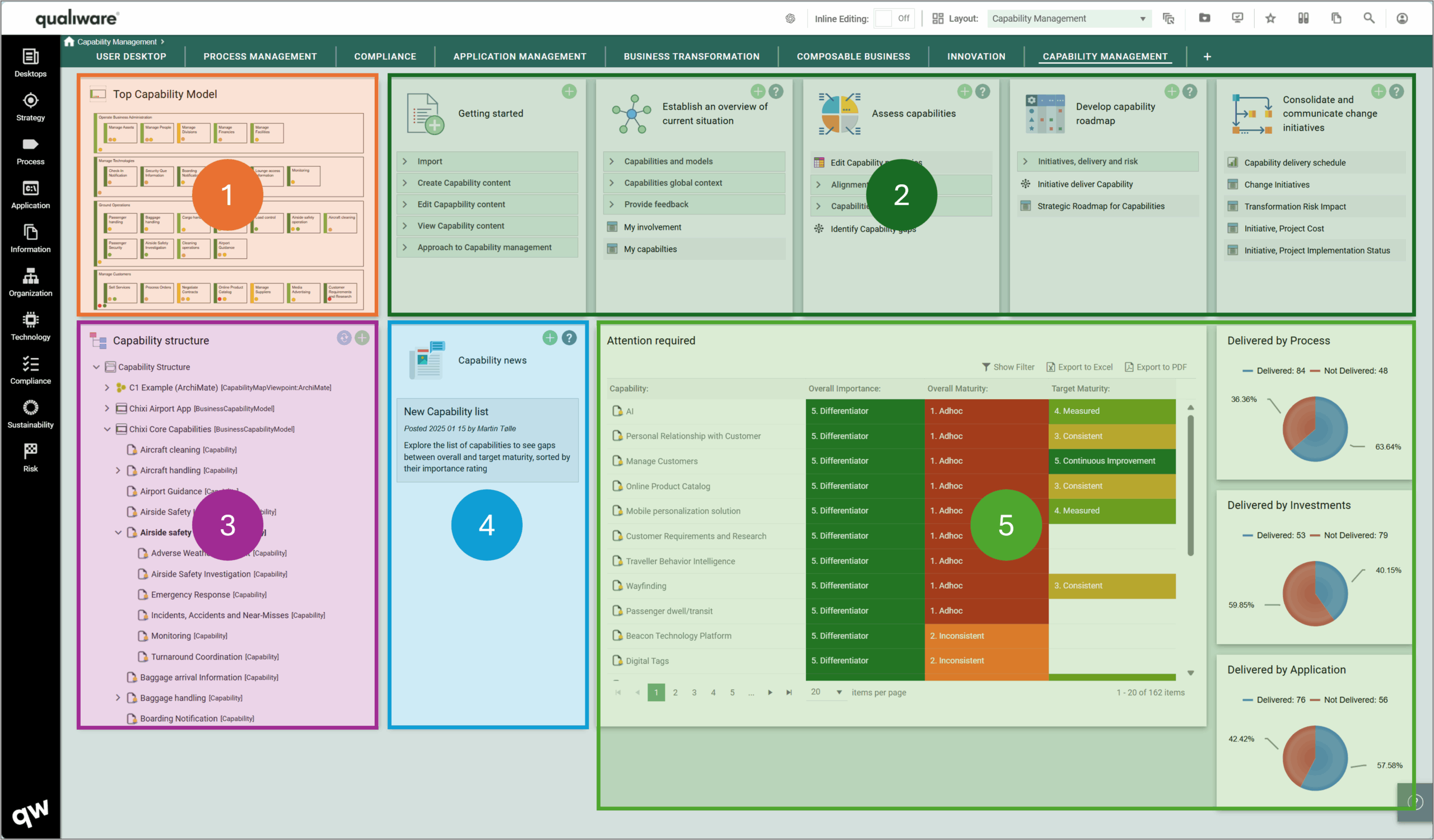Image resolution: width=1434 pixels, height=840 pixels.
Task: Go to the next page arrow
Action: click(769, 692)
